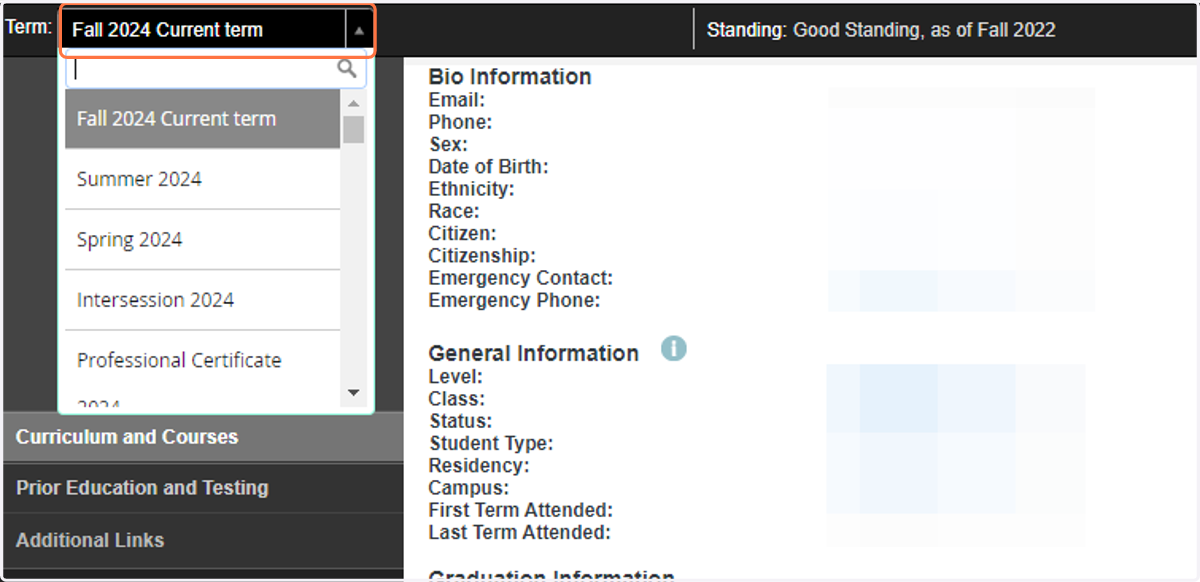Click the Last Term Attended: label
Viewport: 1200px width, 582px height.
520,533
